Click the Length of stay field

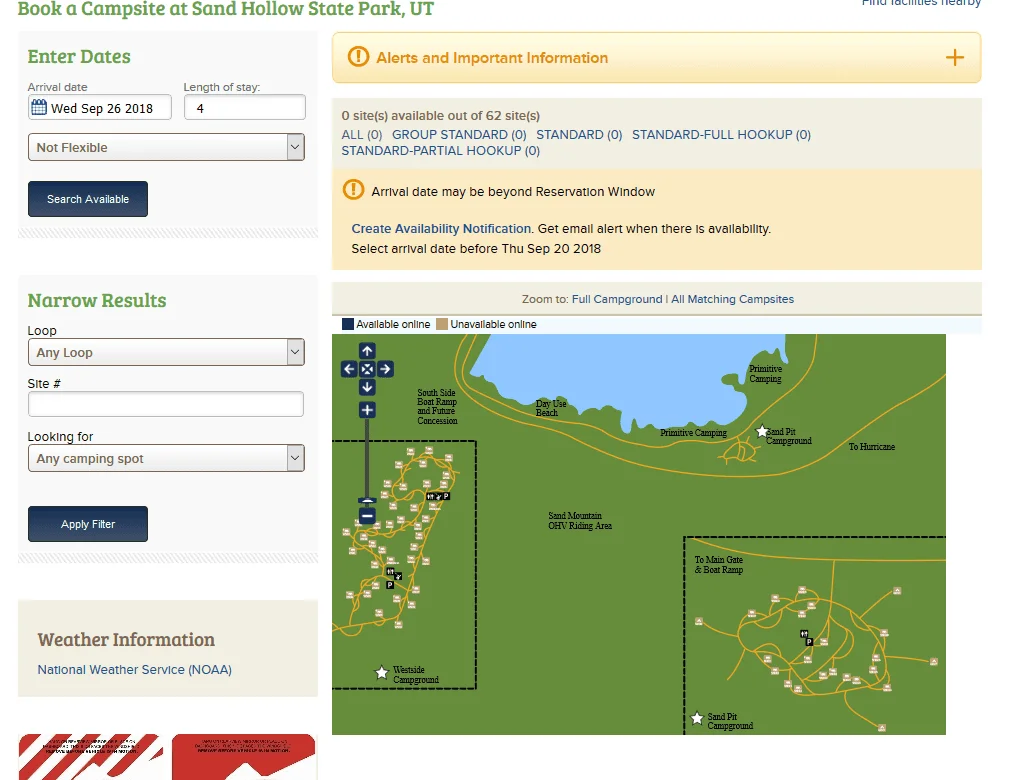click(245, 107)
